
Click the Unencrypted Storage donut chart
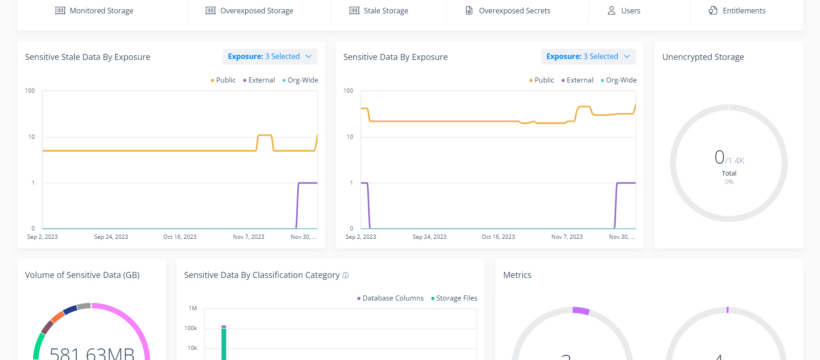[728, 163]
